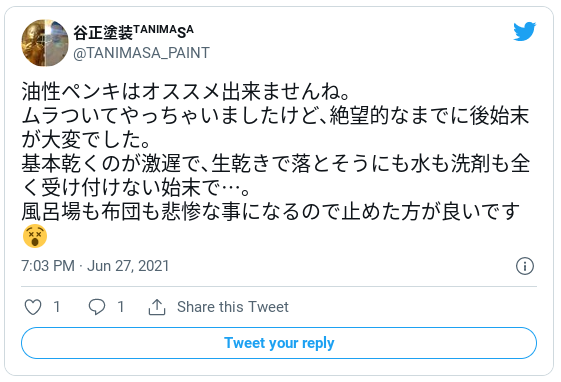Click the share arrow icon
The width and height of the screenshot is (561, 382).
pyautogui.click(x=157, y=307)
